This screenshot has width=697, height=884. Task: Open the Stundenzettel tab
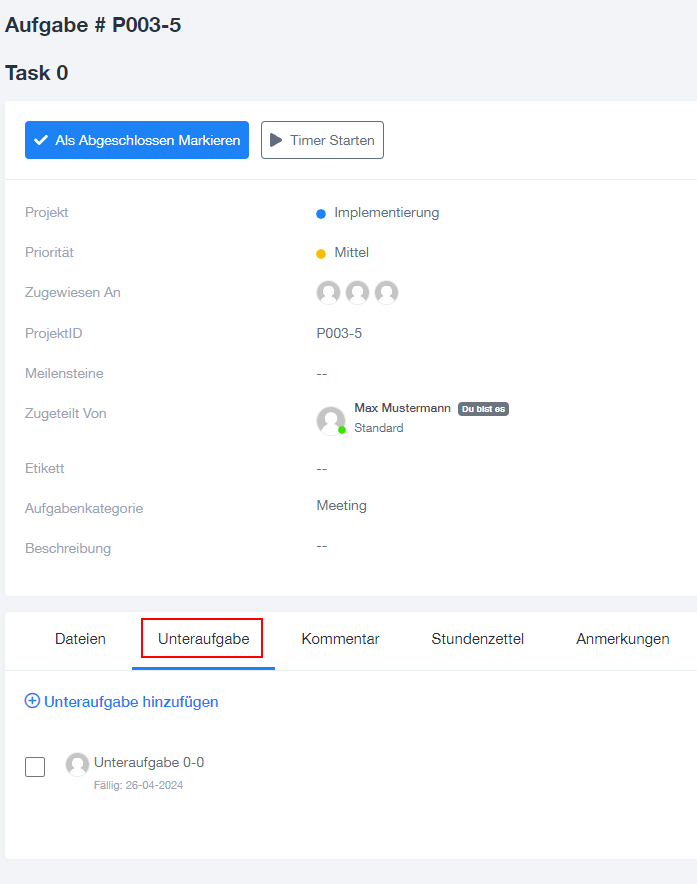(478, 639)
